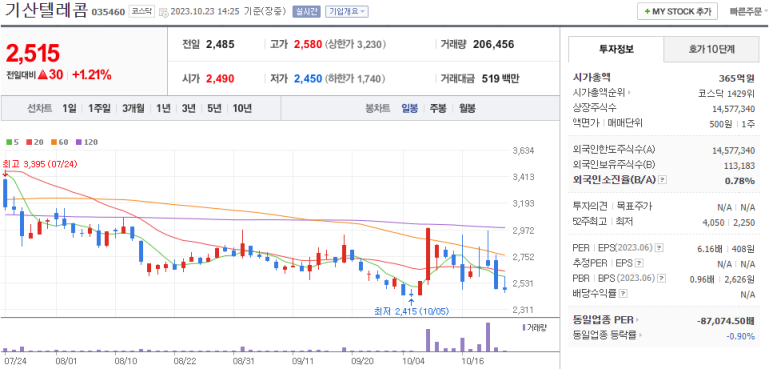This screenshot has height=369, width=773.
Task: Select the 월봉 monthly candle chart
Action: click(467, 108)
